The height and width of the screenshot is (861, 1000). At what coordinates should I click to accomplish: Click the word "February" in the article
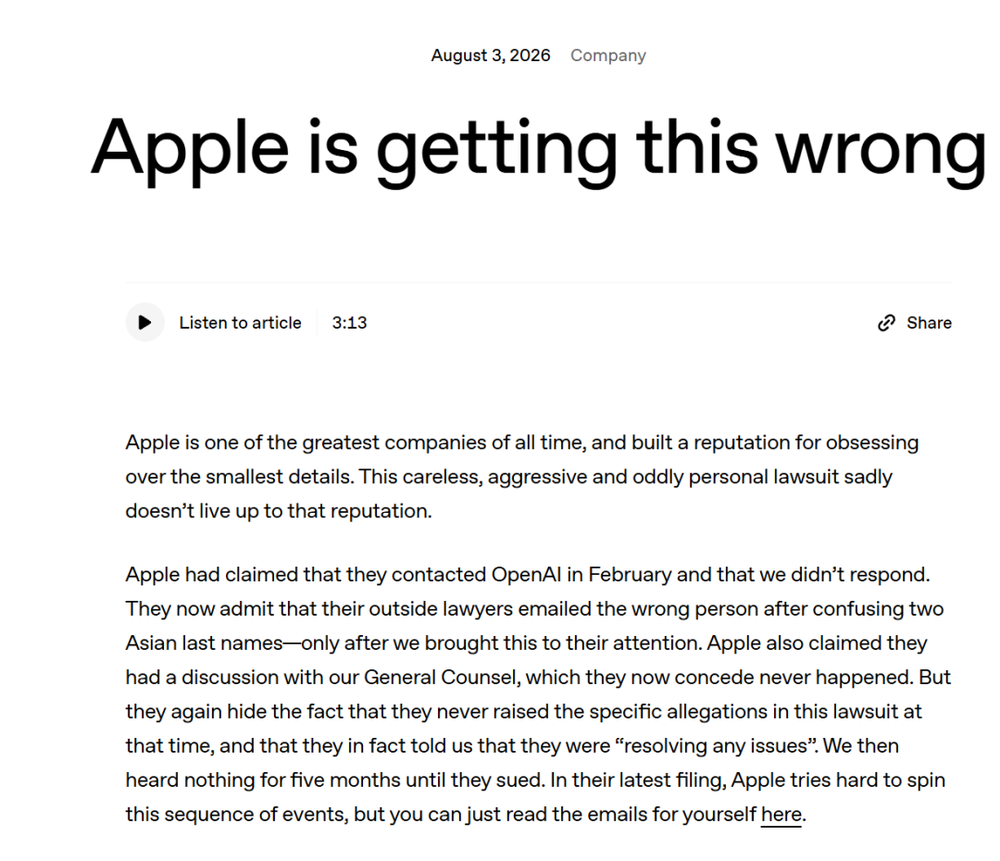click(x=629, y=575)
